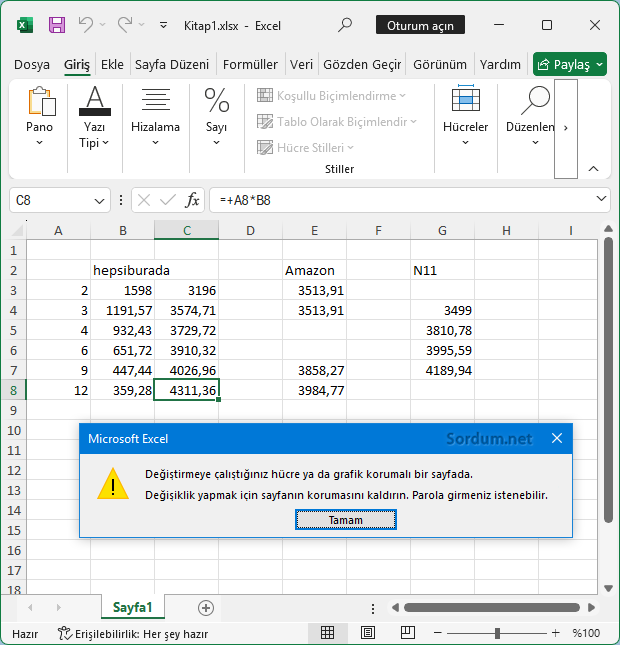Screen dimensions: 620x645
Task: Click the accessibility status Erişilebilirlik indicator
Action: click(132, 633)
